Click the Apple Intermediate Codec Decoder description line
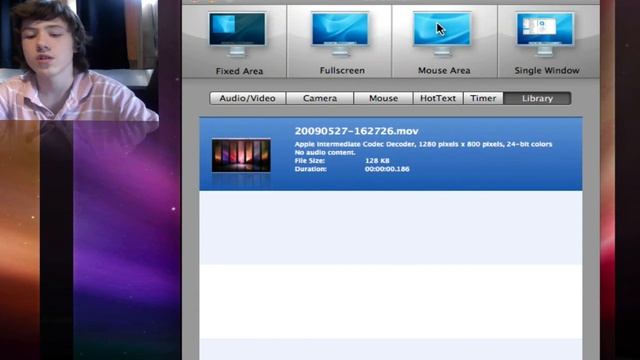The width and height of the screenshot is (640, 360). point(423,144)
